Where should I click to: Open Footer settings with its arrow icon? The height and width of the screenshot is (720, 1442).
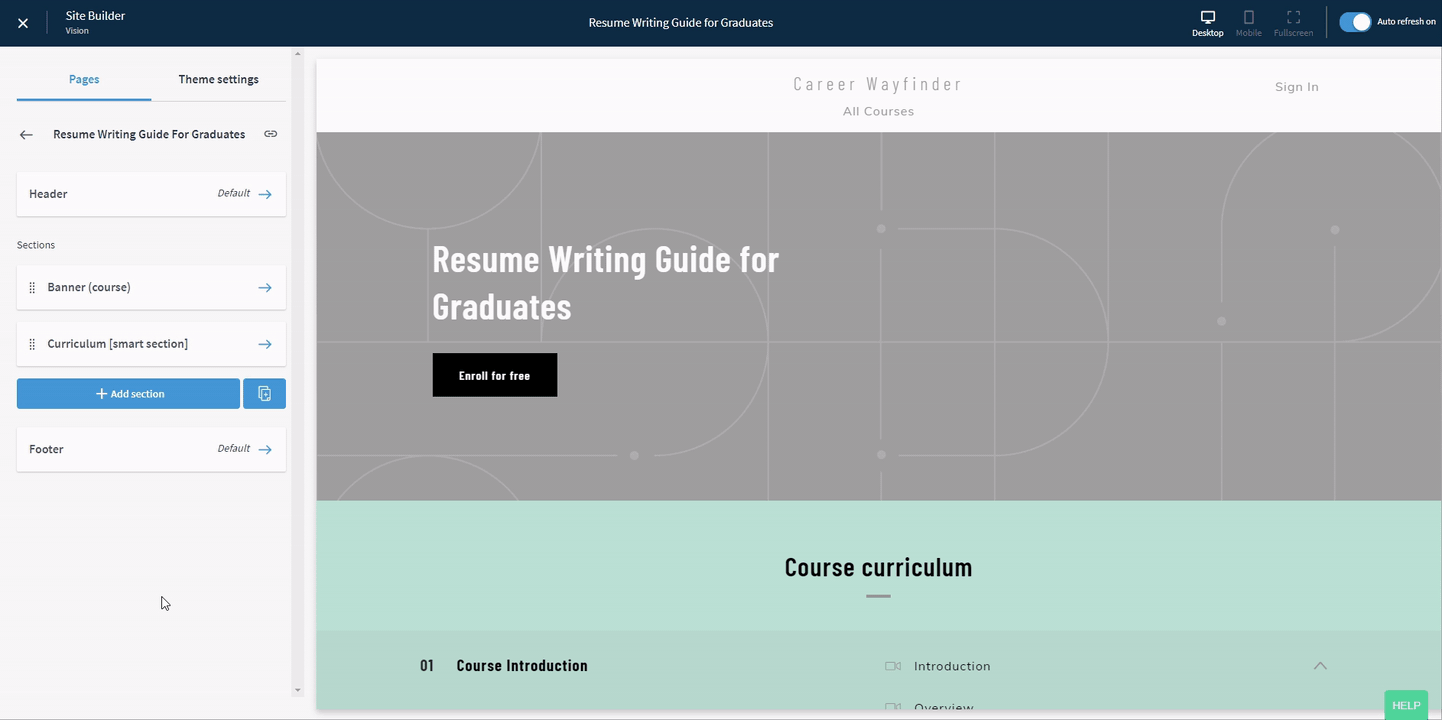point(264,449)
